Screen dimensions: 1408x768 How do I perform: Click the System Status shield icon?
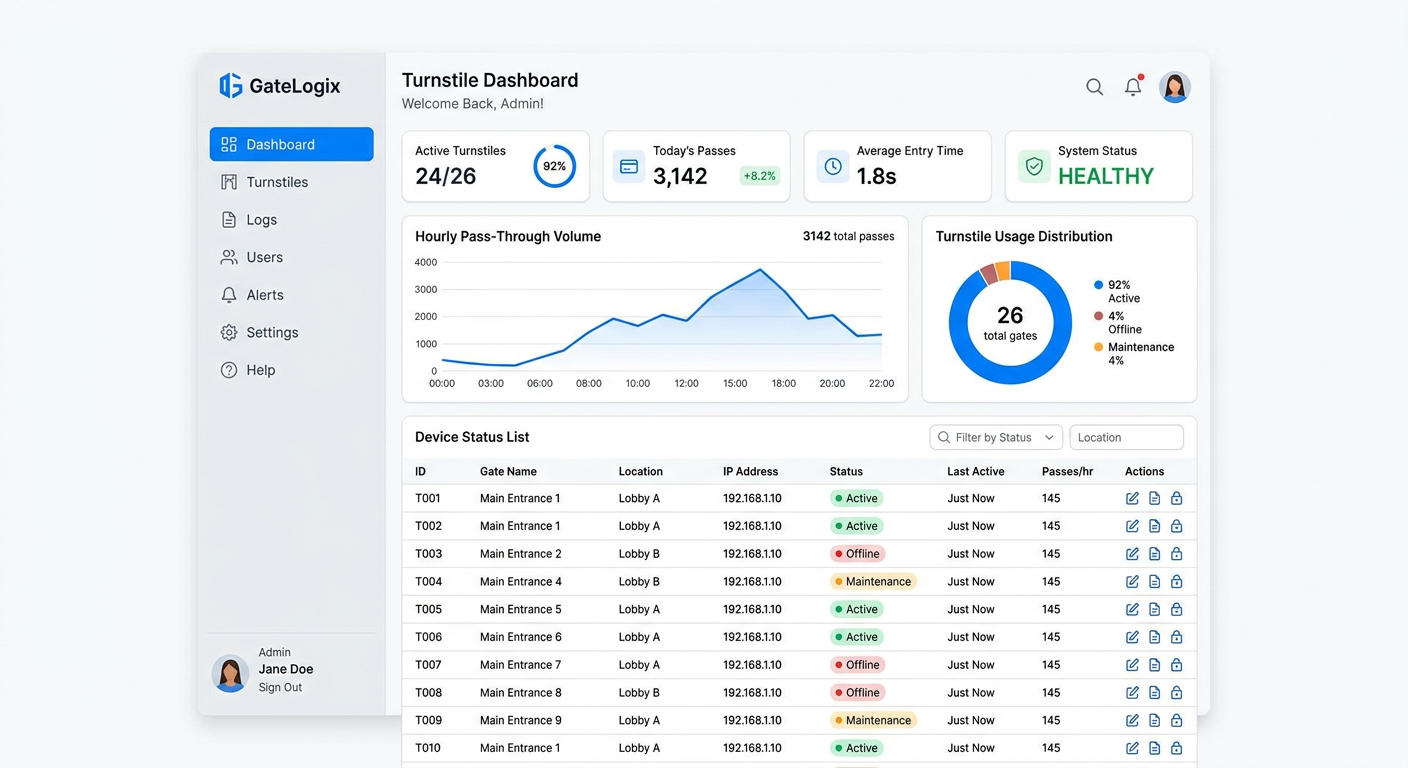tap(1034, 166)
